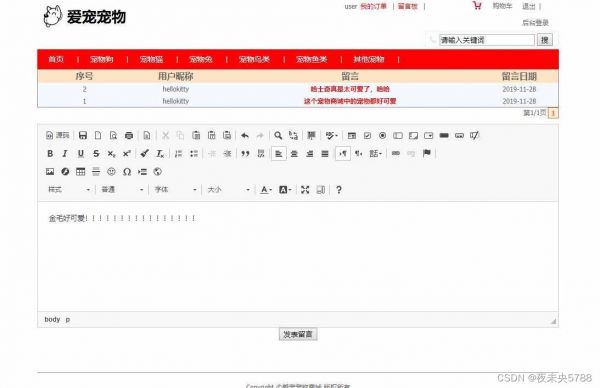Insert an image using the image icon

pos(50,171)
